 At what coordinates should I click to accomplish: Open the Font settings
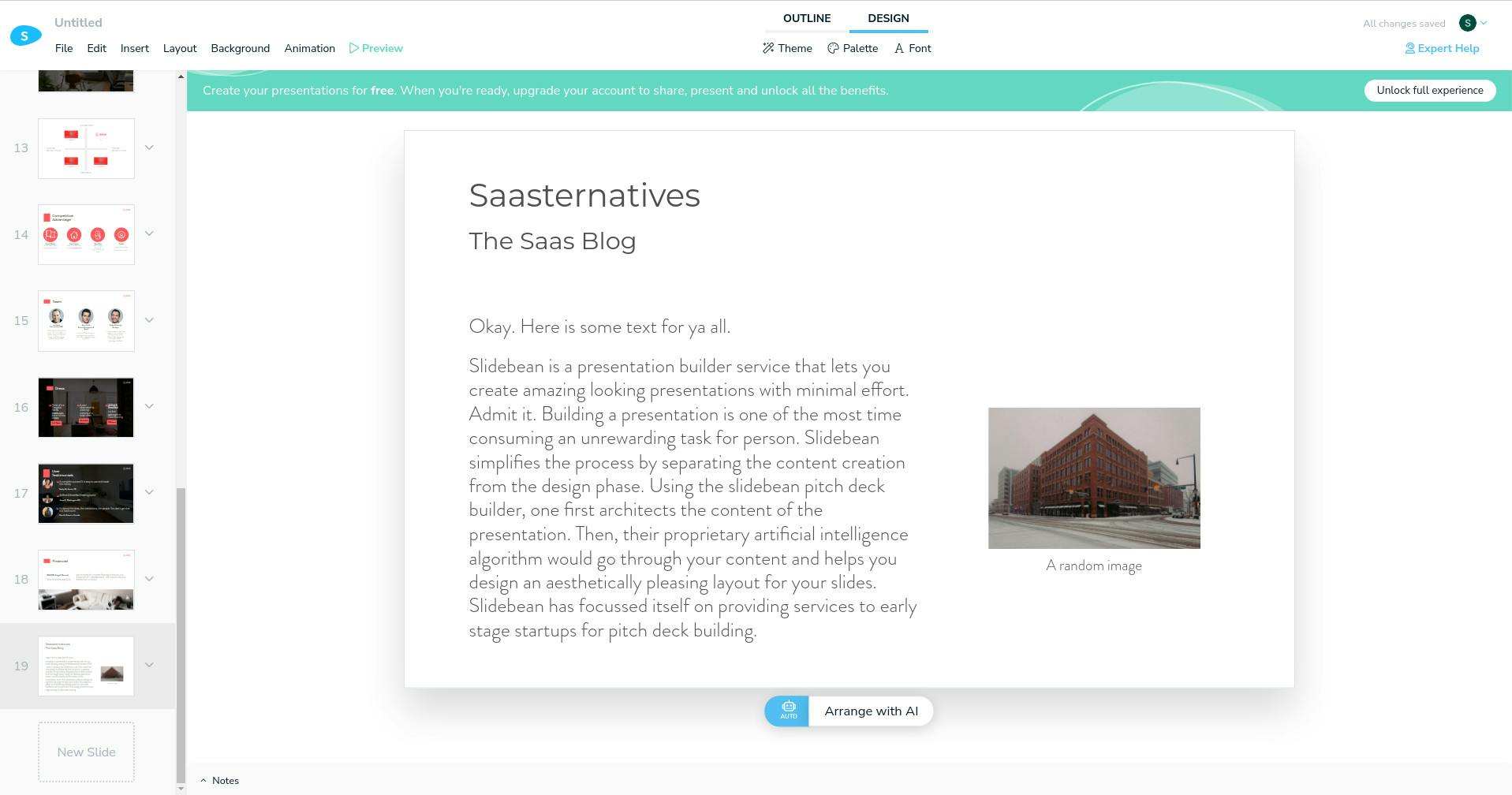pos(899,48)
